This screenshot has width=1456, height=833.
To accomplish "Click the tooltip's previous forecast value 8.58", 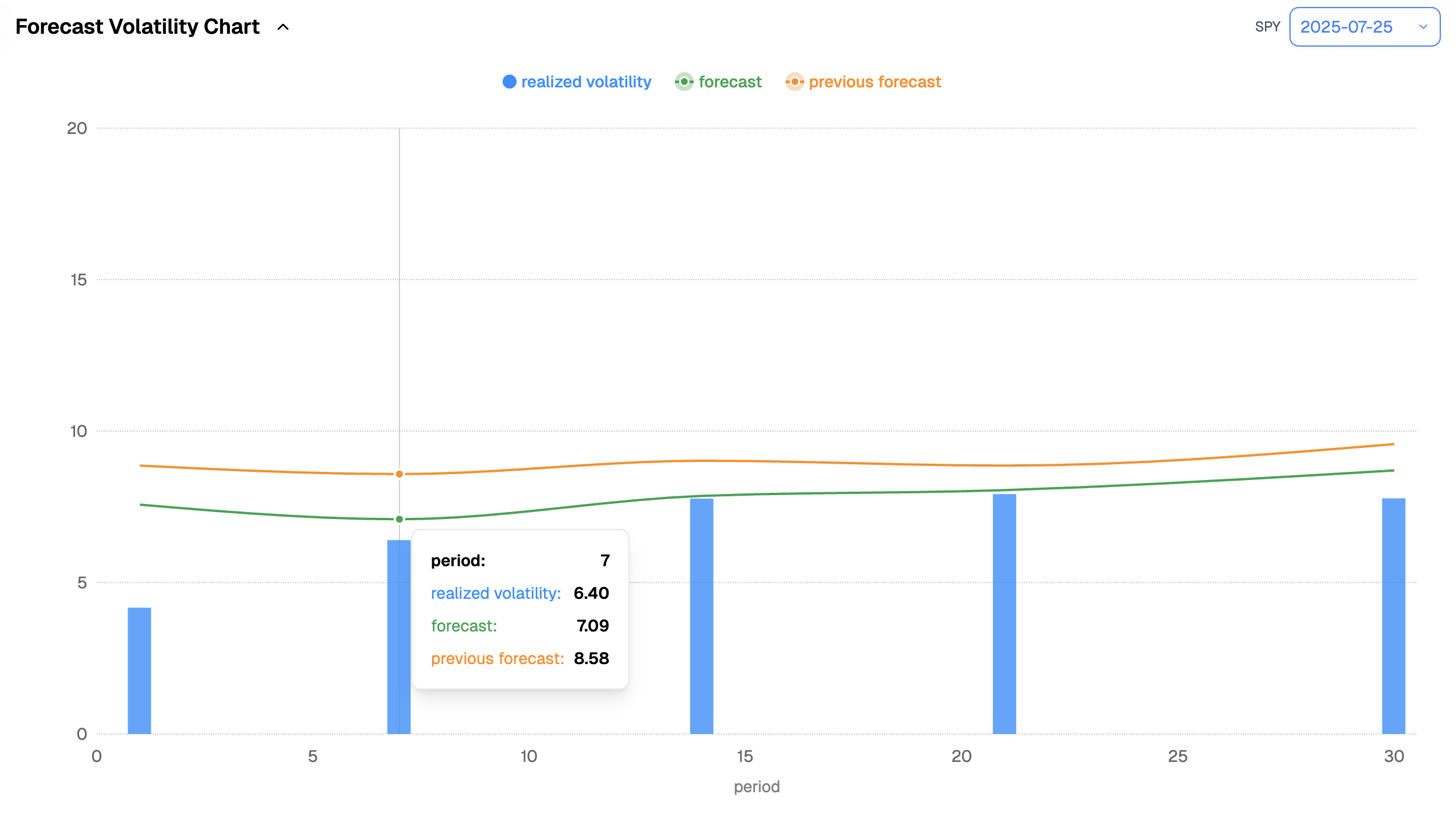I will [x=591, y=658].
